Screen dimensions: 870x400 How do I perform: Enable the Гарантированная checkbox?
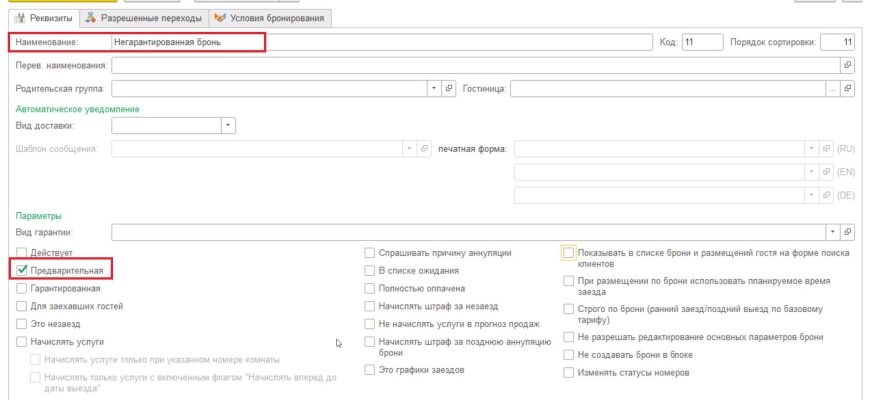click(22, 288)
